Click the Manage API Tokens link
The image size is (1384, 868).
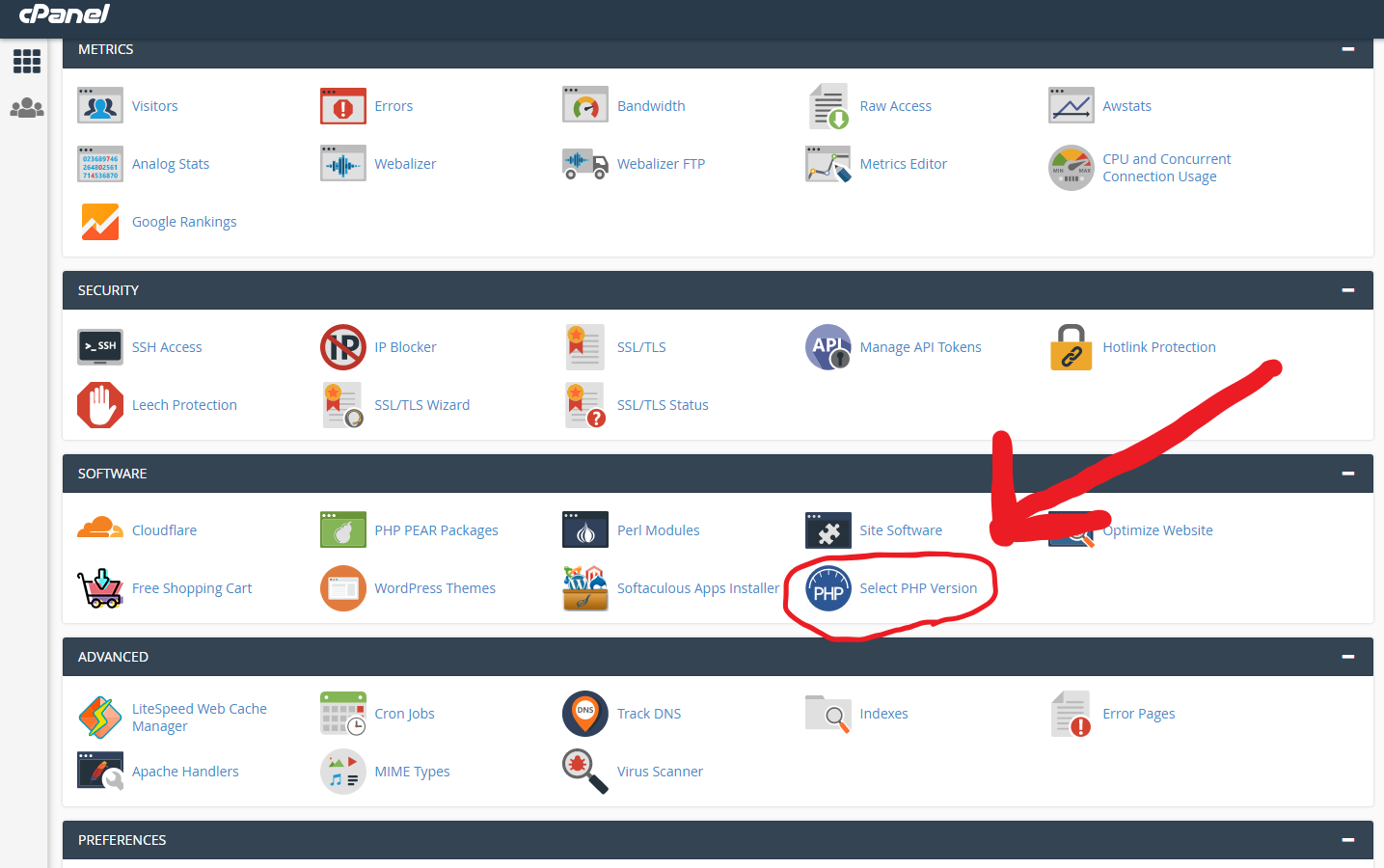(920, 347)
